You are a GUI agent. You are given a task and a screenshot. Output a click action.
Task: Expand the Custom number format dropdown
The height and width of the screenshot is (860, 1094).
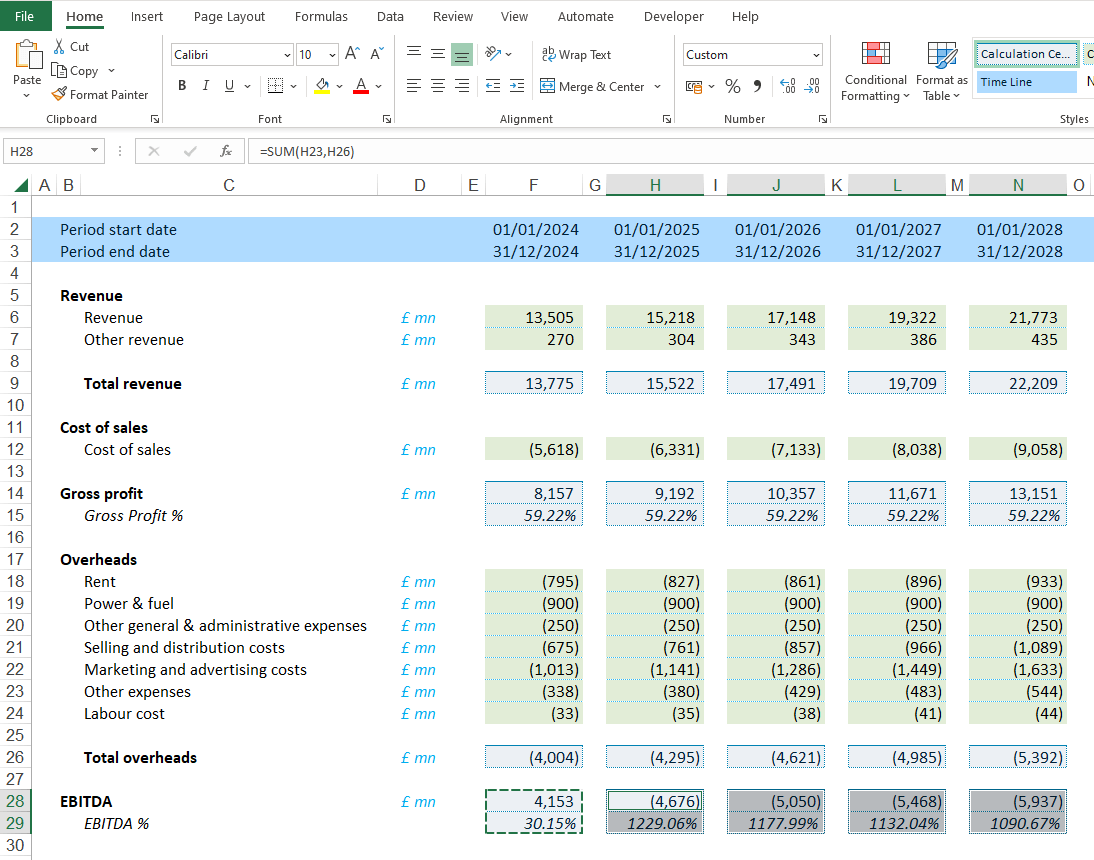[x=816, y=55]
